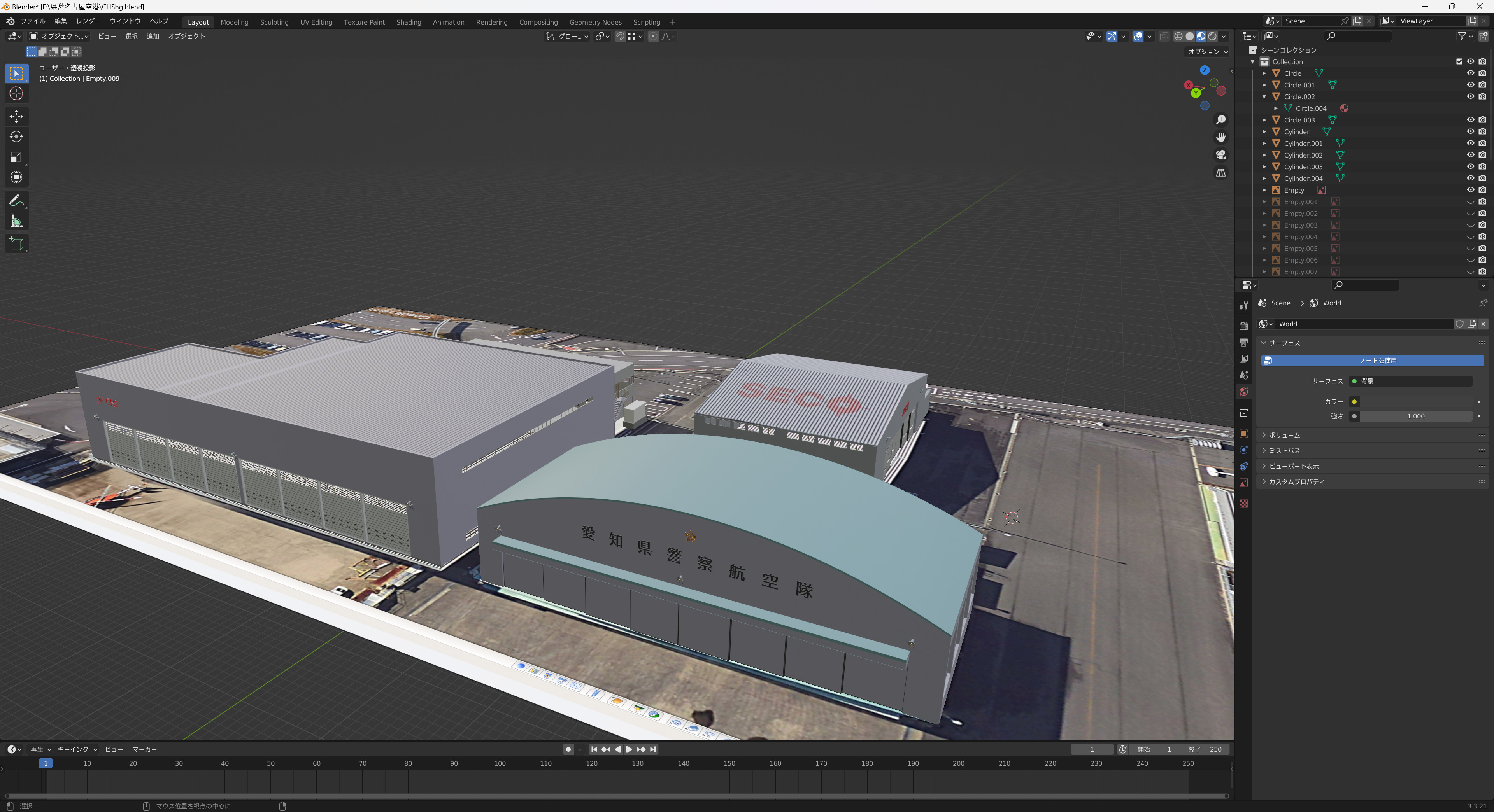Disable Cylinder object in renders

tap(1482, 131)
